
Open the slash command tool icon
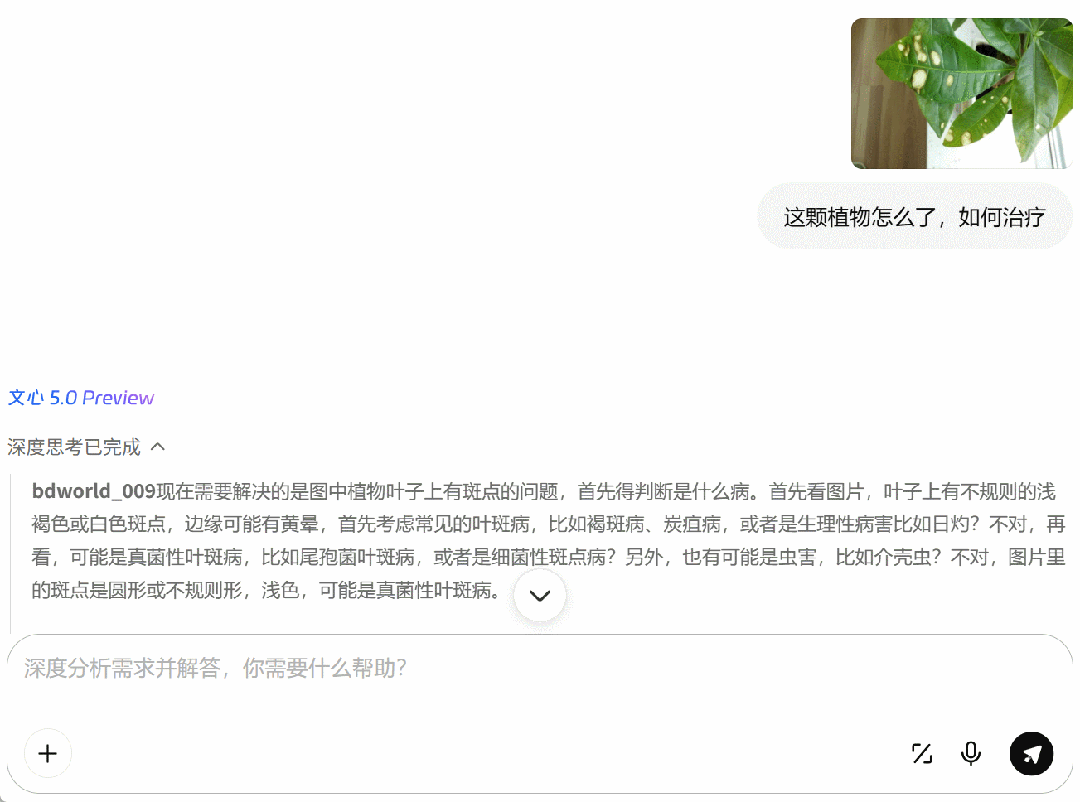pos(922,753)
